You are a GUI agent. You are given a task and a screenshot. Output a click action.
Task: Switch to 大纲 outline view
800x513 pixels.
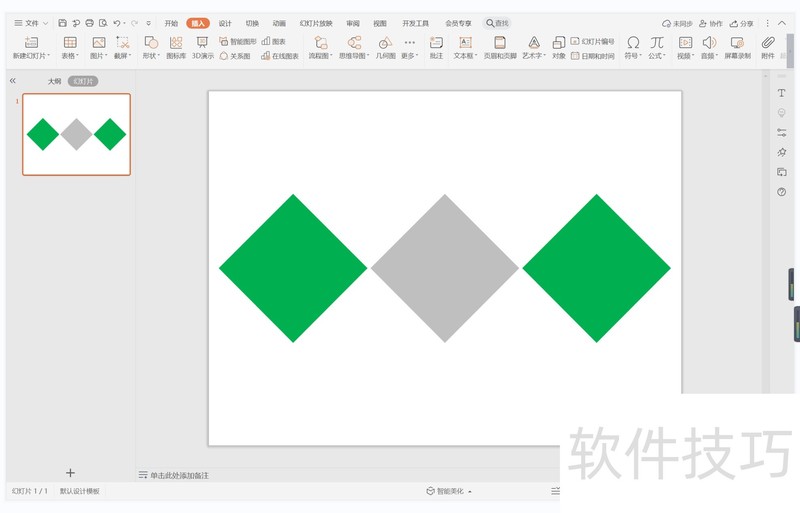54,80
